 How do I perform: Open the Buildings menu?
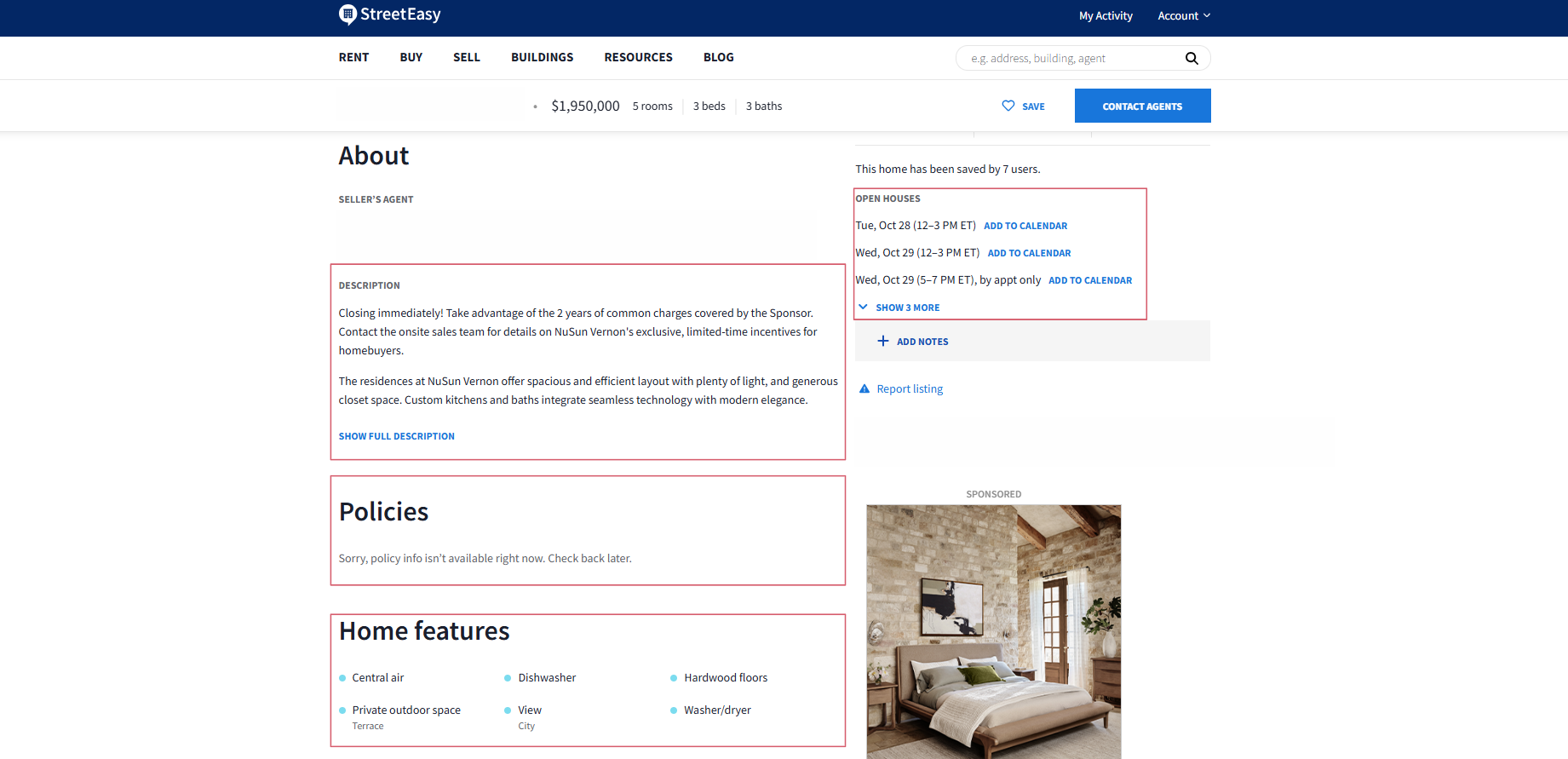coord(542,58)
